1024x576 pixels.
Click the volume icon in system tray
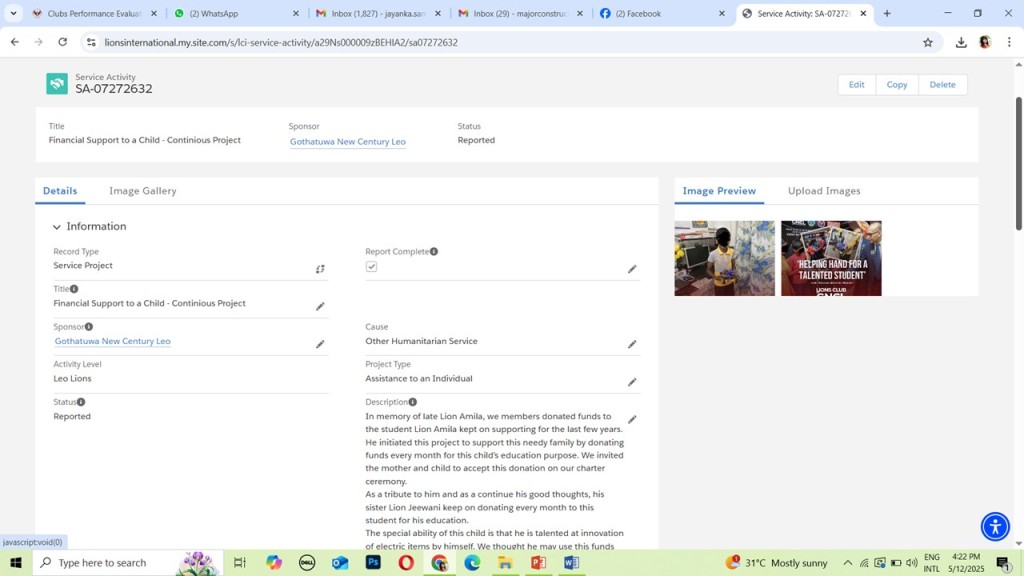coord(912,562)
